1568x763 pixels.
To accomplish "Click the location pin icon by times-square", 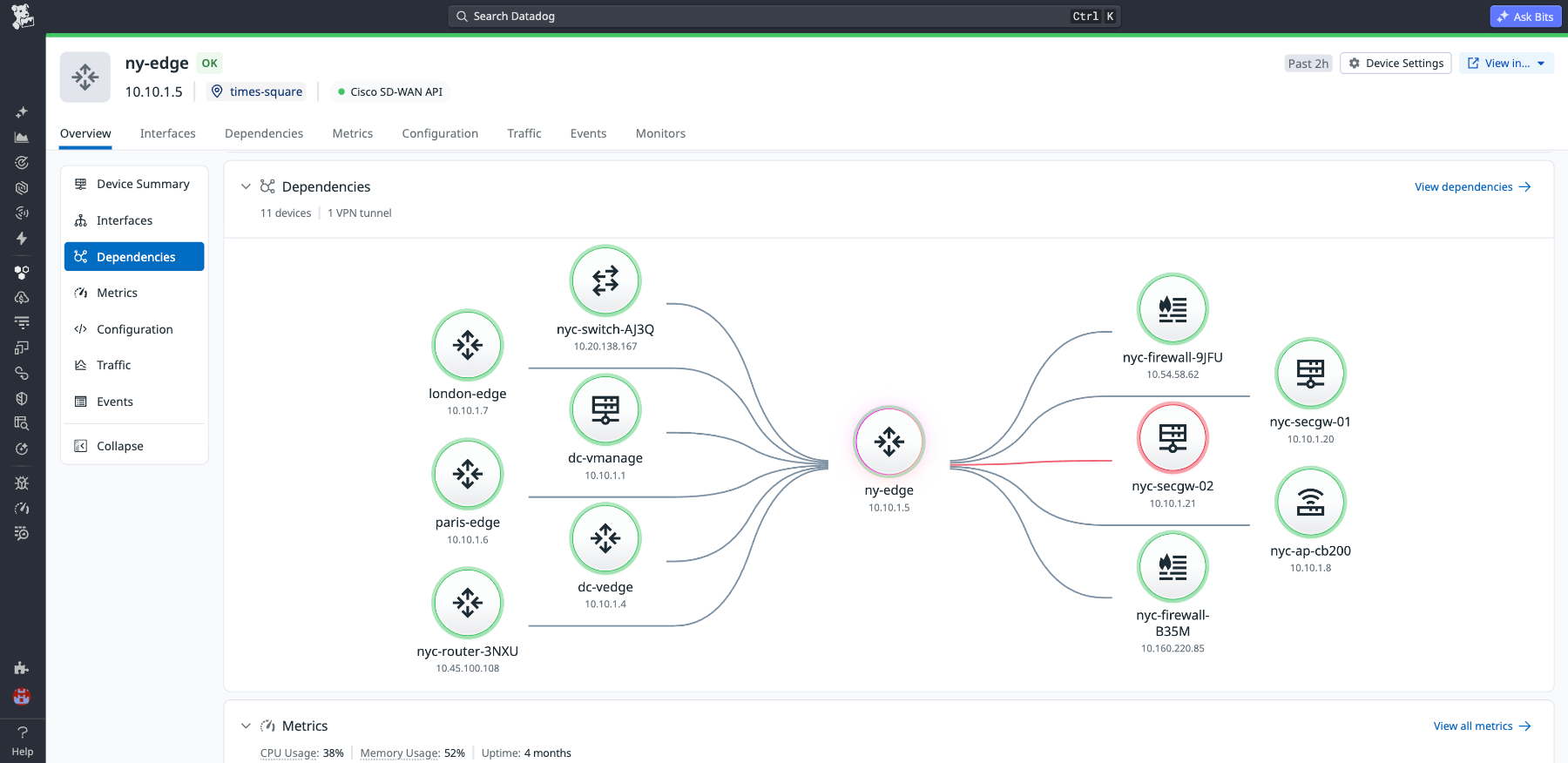I will point(217,91).
